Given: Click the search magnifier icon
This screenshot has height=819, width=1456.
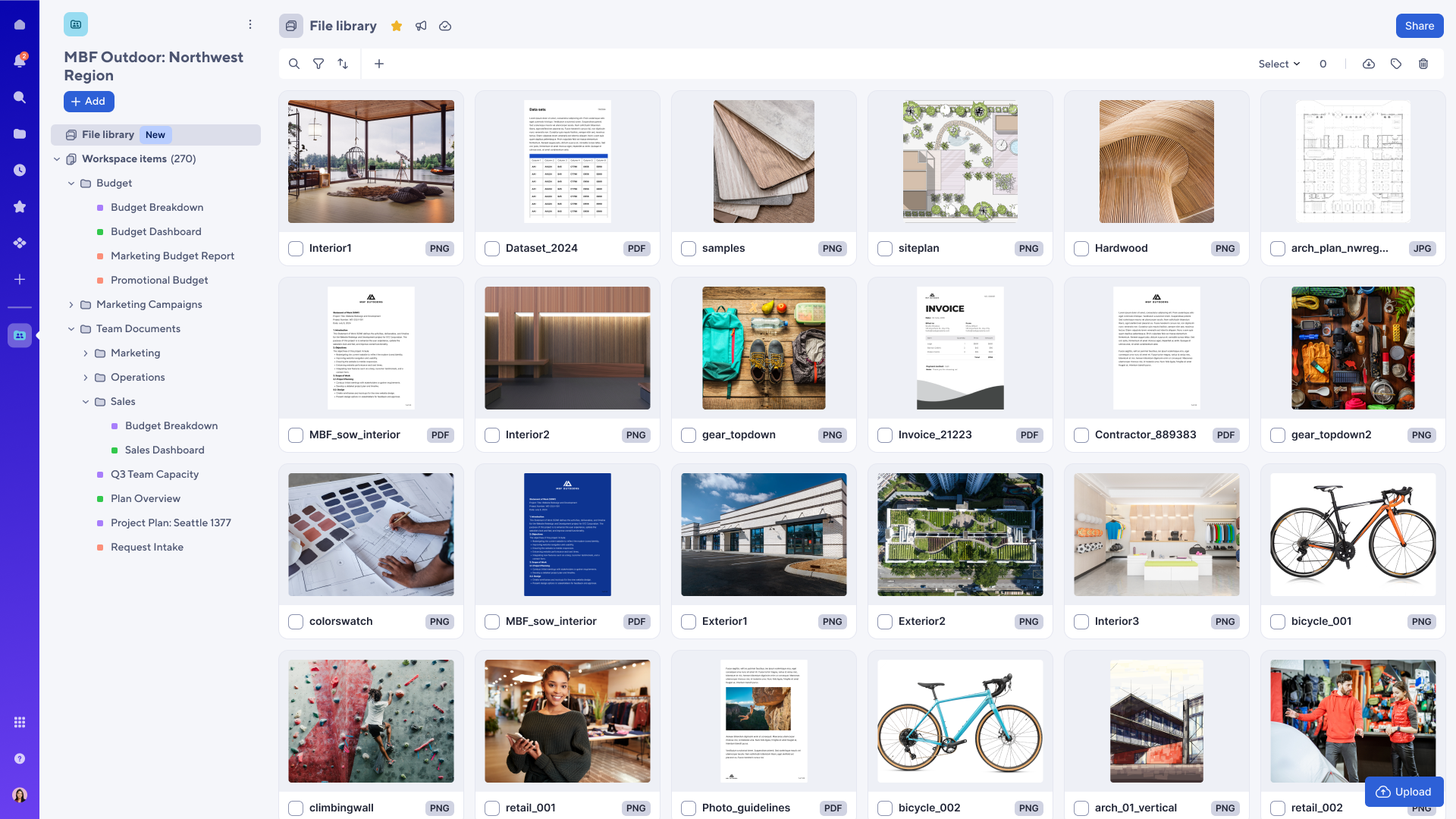Looking at the screenshot, I should [294, 64].
